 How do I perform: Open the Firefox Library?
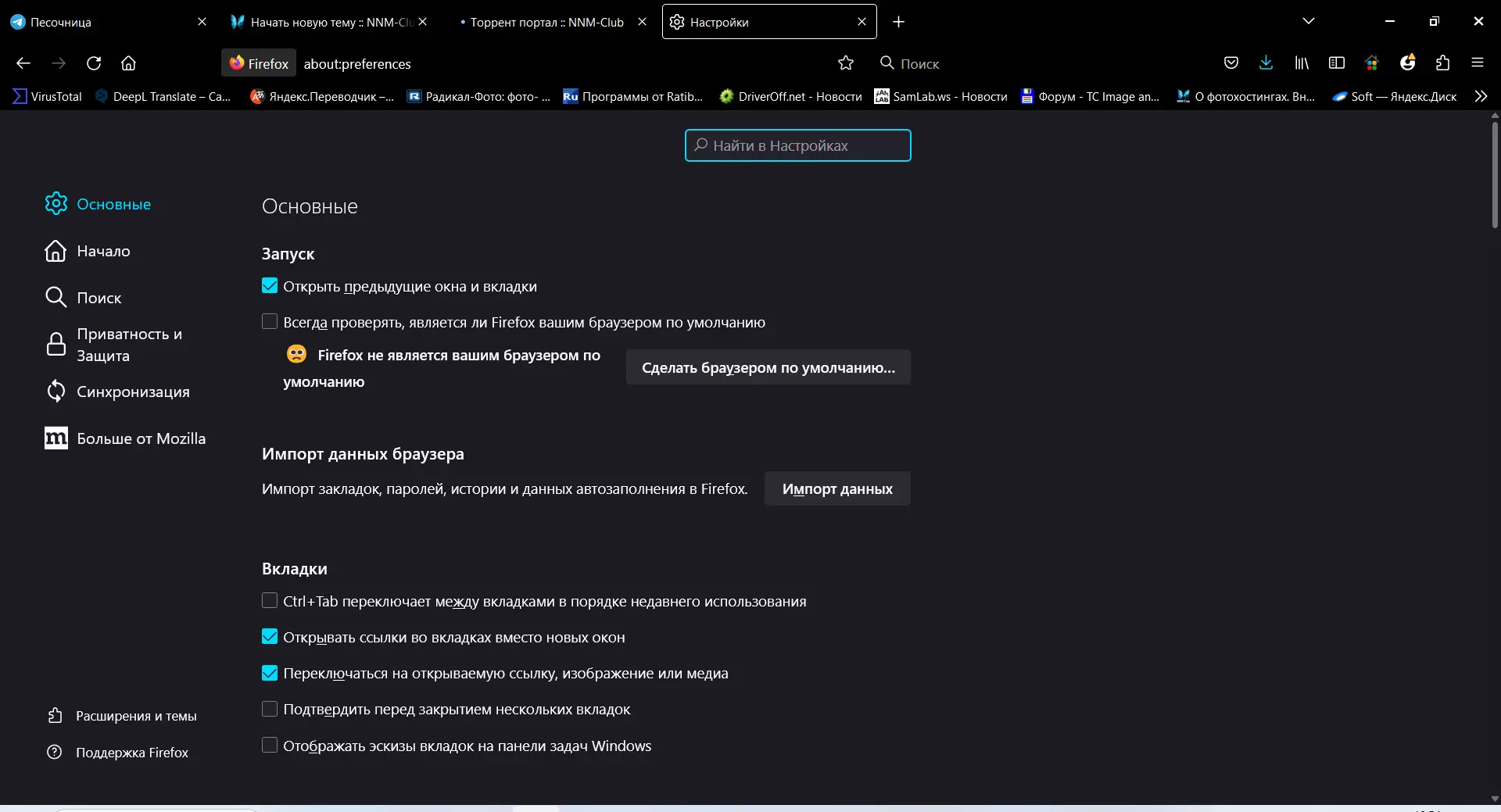click(x=1301, y=63)
